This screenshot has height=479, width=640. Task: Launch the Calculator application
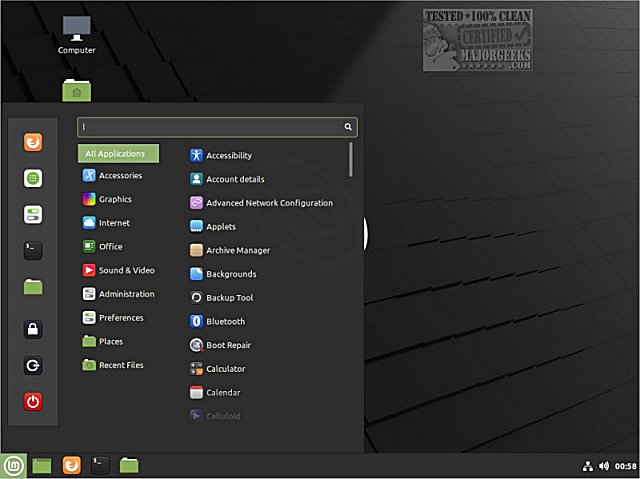[x=218, y=369]
